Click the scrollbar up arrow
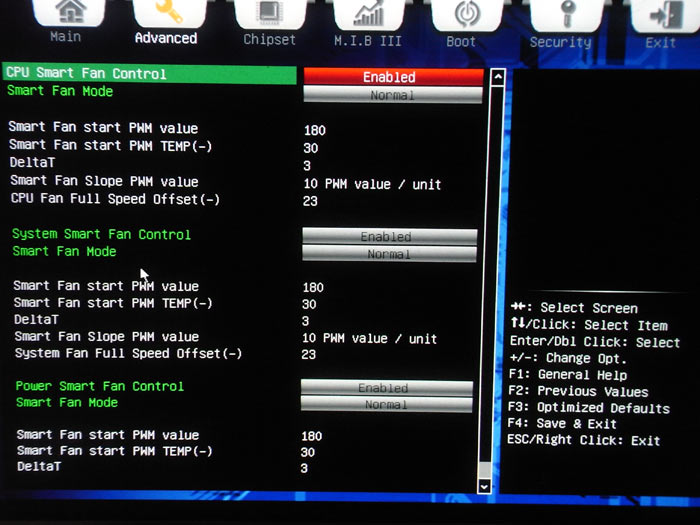The image size is (700, 525). coord(498,78)
